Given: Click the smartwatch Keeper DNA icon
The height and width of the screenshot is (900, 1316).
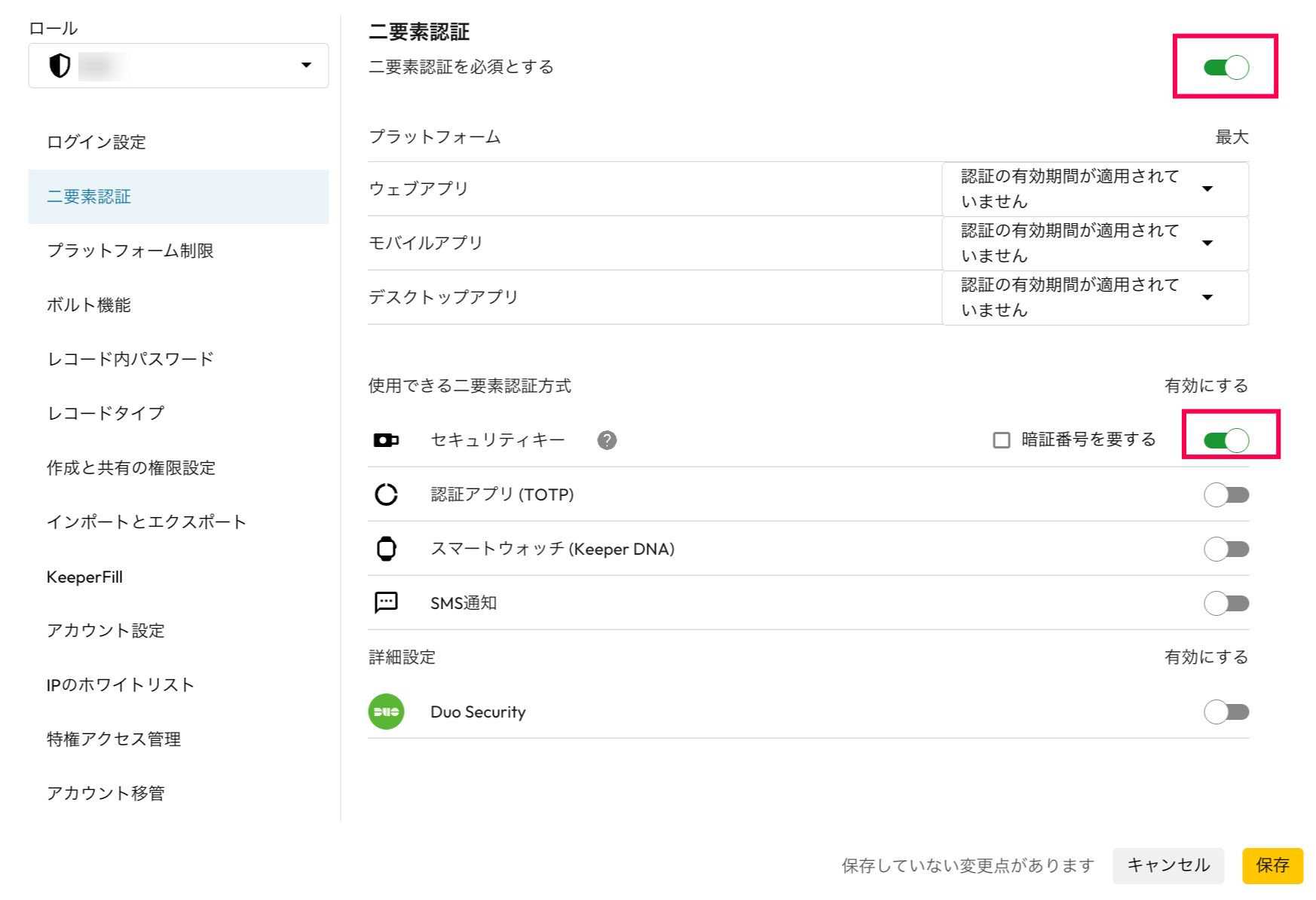Looking at the screenshot, I should coord(386,549).
